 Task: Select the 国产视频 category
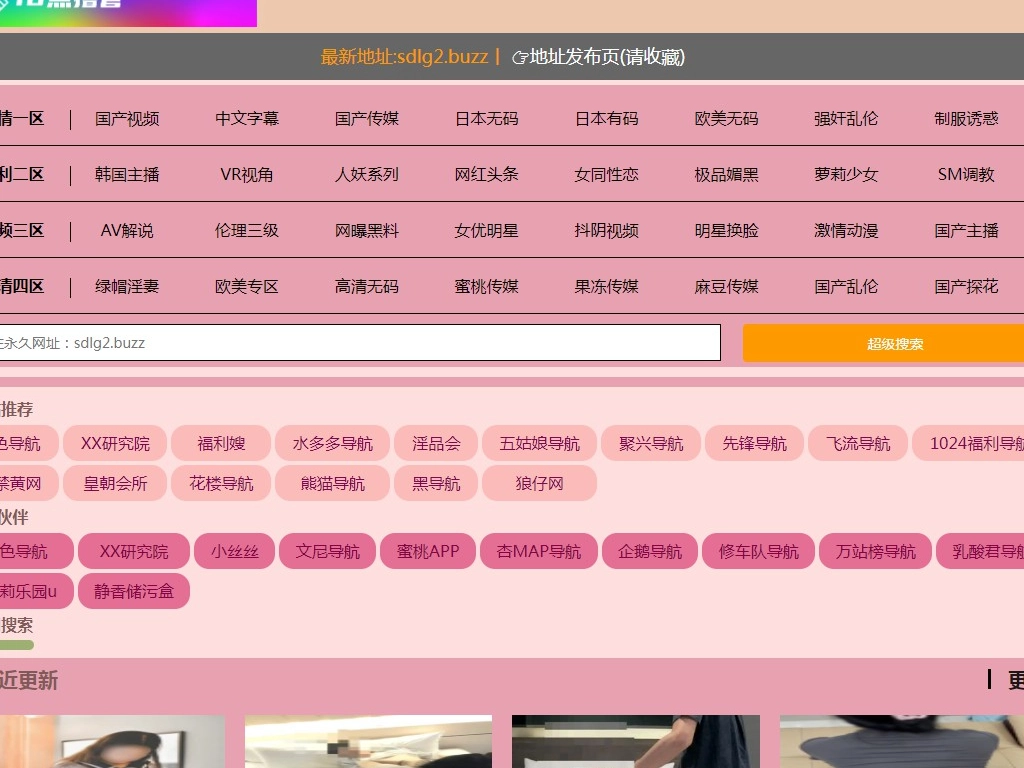[127, 118]
